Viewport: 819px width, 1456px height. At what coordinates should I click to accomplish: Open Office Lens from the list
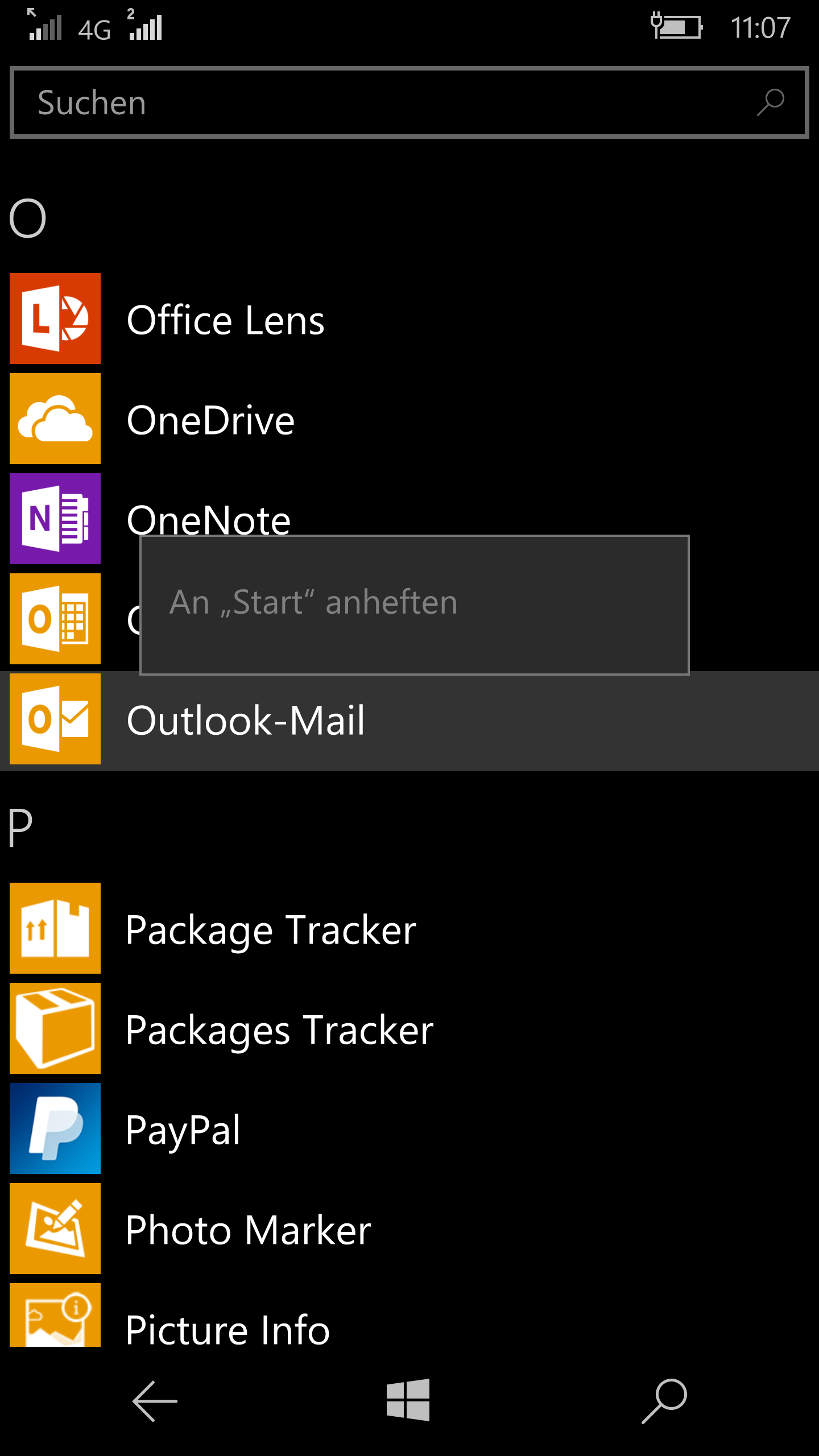225,320
